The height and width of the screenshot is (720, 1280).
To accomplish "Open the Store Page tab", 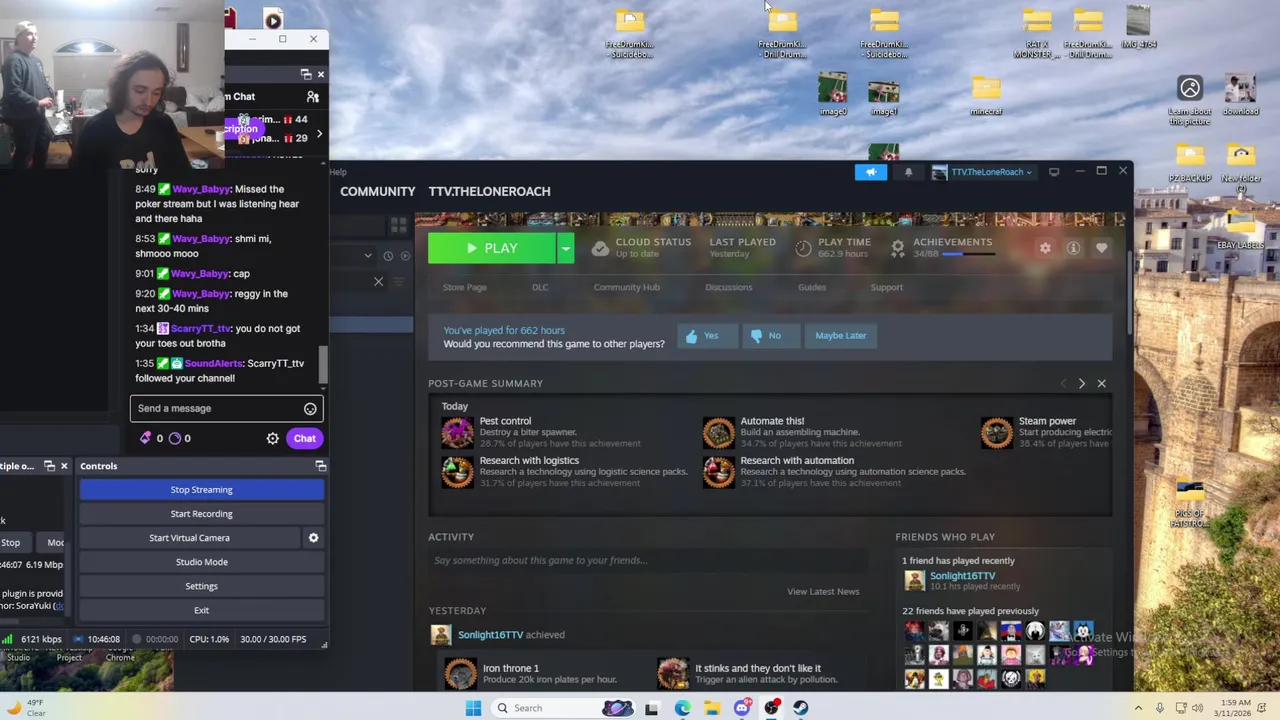I will [465, 287].
